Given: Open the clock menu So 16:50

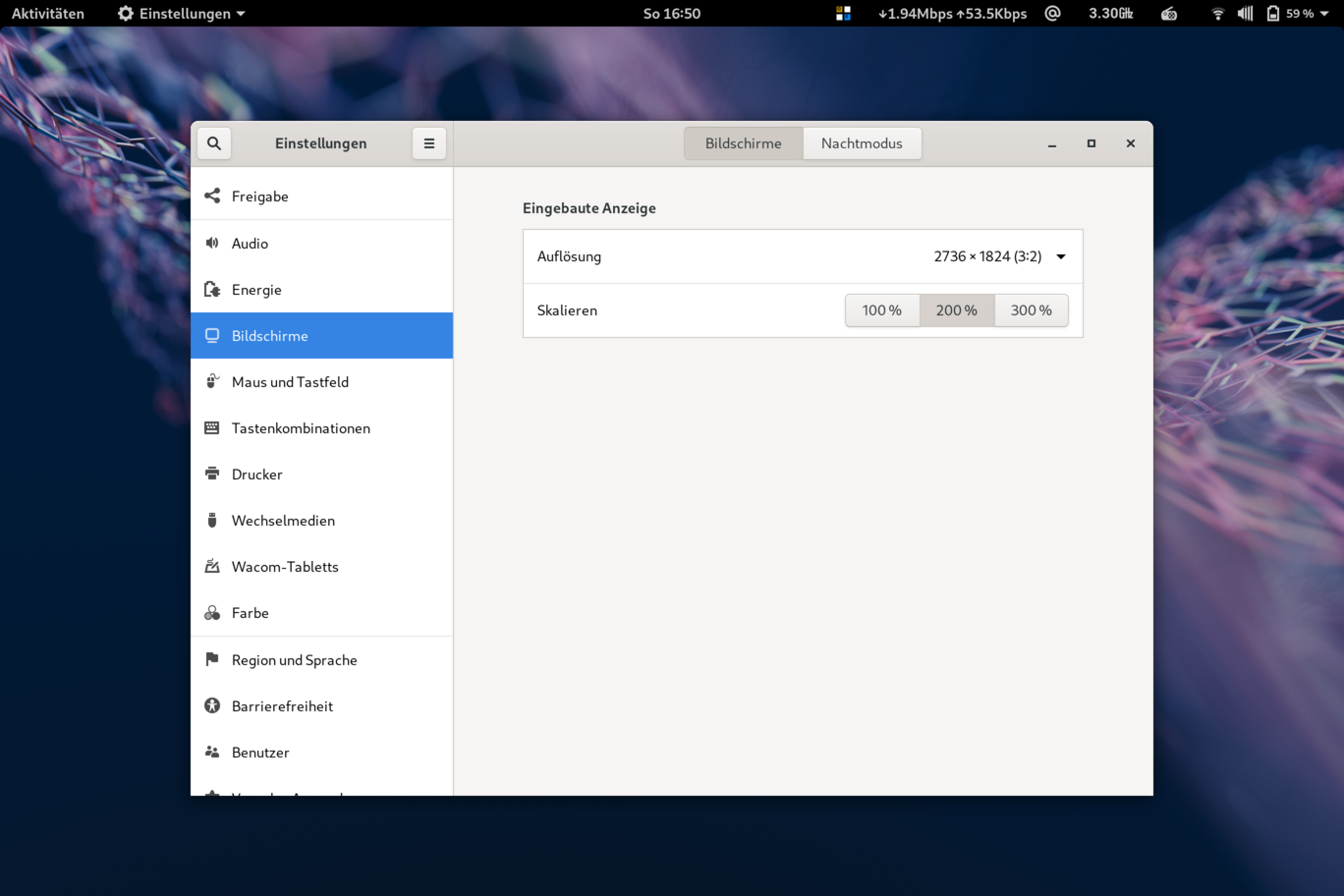Looking at the screenshot, I should [672, 14].
